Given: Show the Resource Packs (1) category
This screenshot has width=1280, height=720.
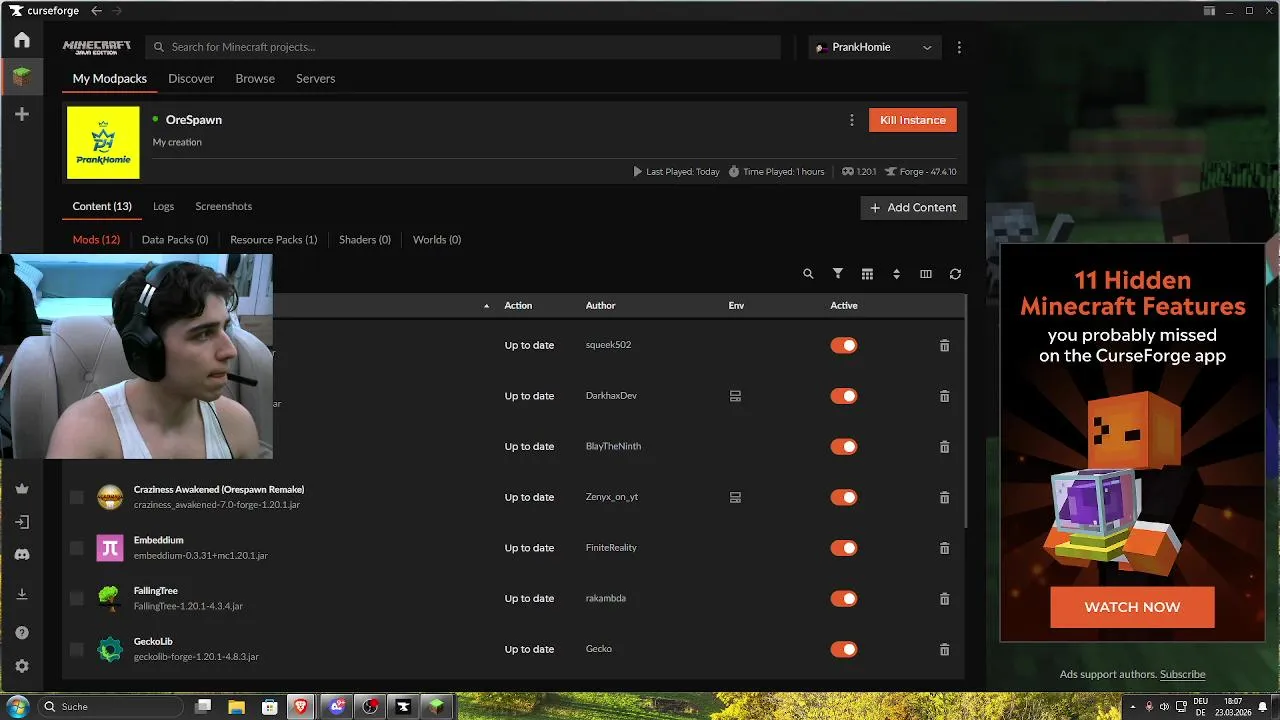Looking at the screenshot, I should tap(273, 240).
